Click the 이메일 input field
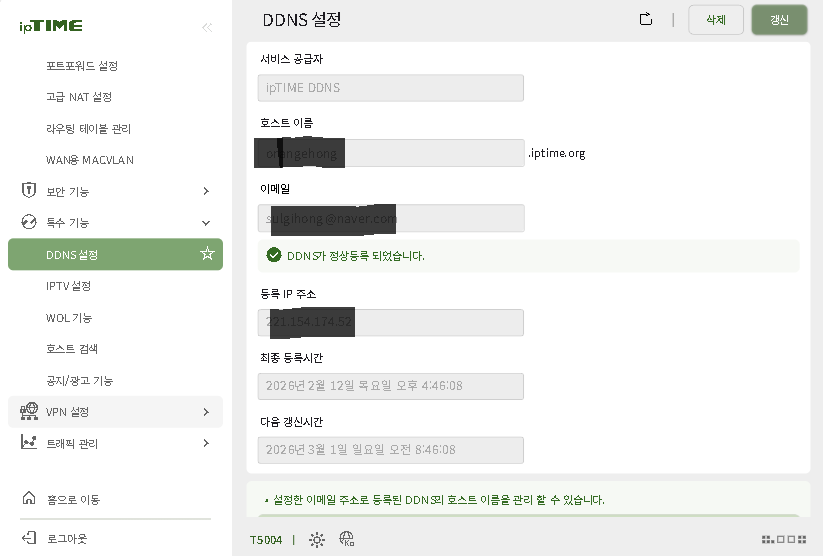Screen dimensions: 823x556 coord(390,218)
